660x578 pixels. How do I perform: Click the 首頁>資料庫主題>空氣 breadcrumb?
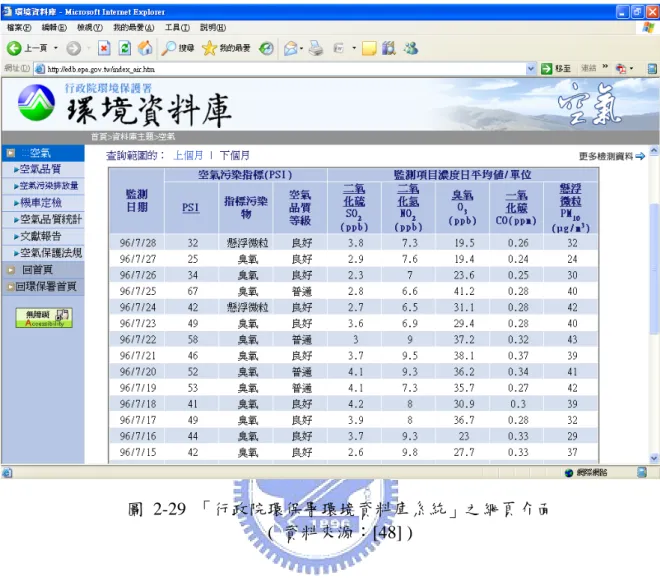(133, 137)
